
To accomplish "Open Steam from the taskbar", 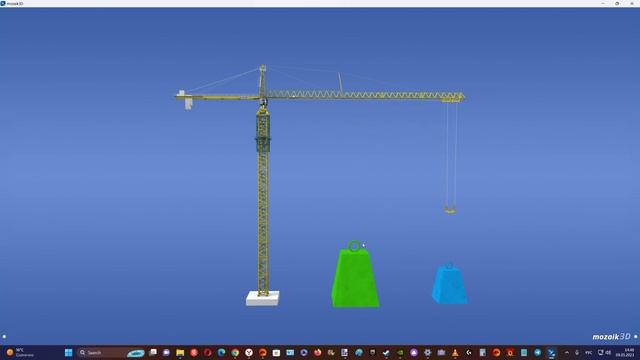I will (386, 353).
